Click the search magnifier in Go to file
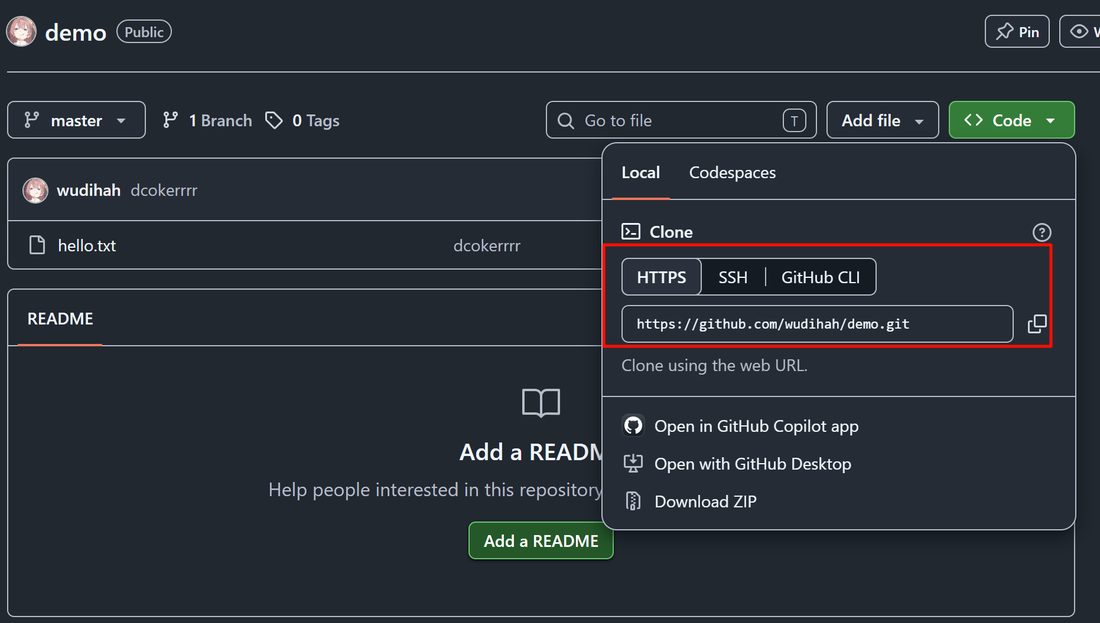Viewport: 1100px width, 623px height. (x=565, y=121)
